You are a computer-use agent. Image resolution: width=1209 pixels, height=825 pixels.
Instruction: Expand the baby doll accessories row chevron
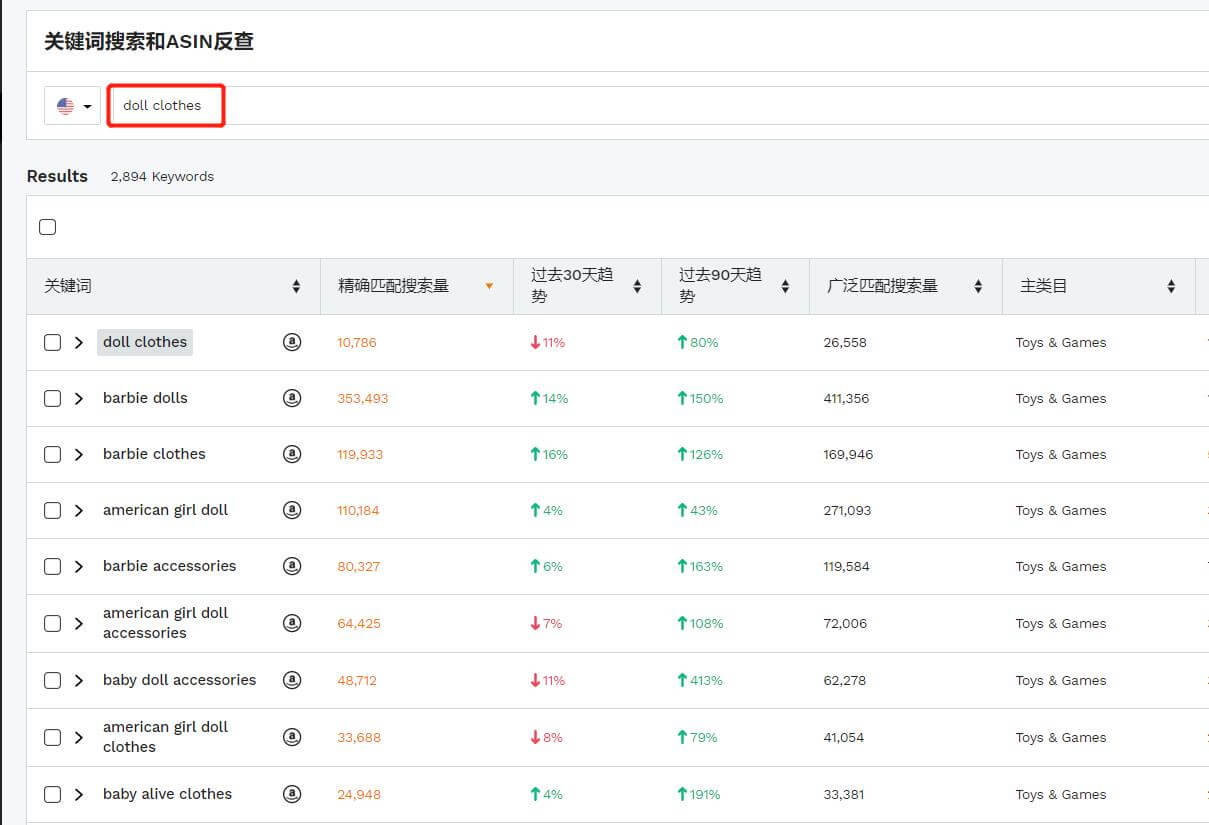(79, 680)
